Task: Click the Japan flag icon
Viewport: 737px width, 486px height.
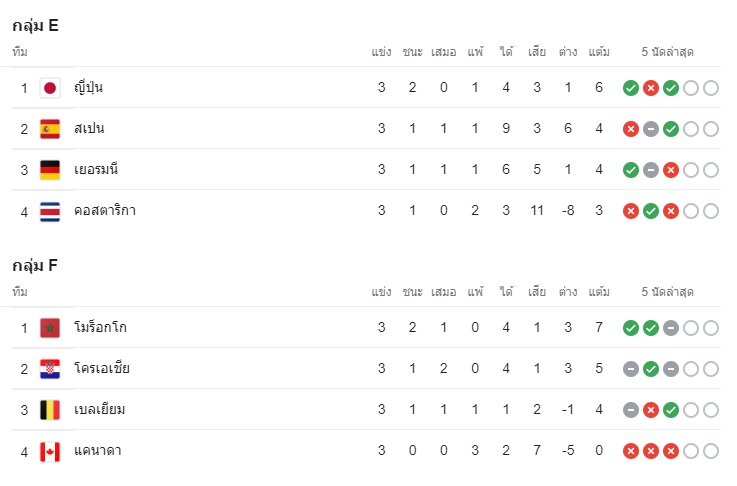Action: [50, 88]
